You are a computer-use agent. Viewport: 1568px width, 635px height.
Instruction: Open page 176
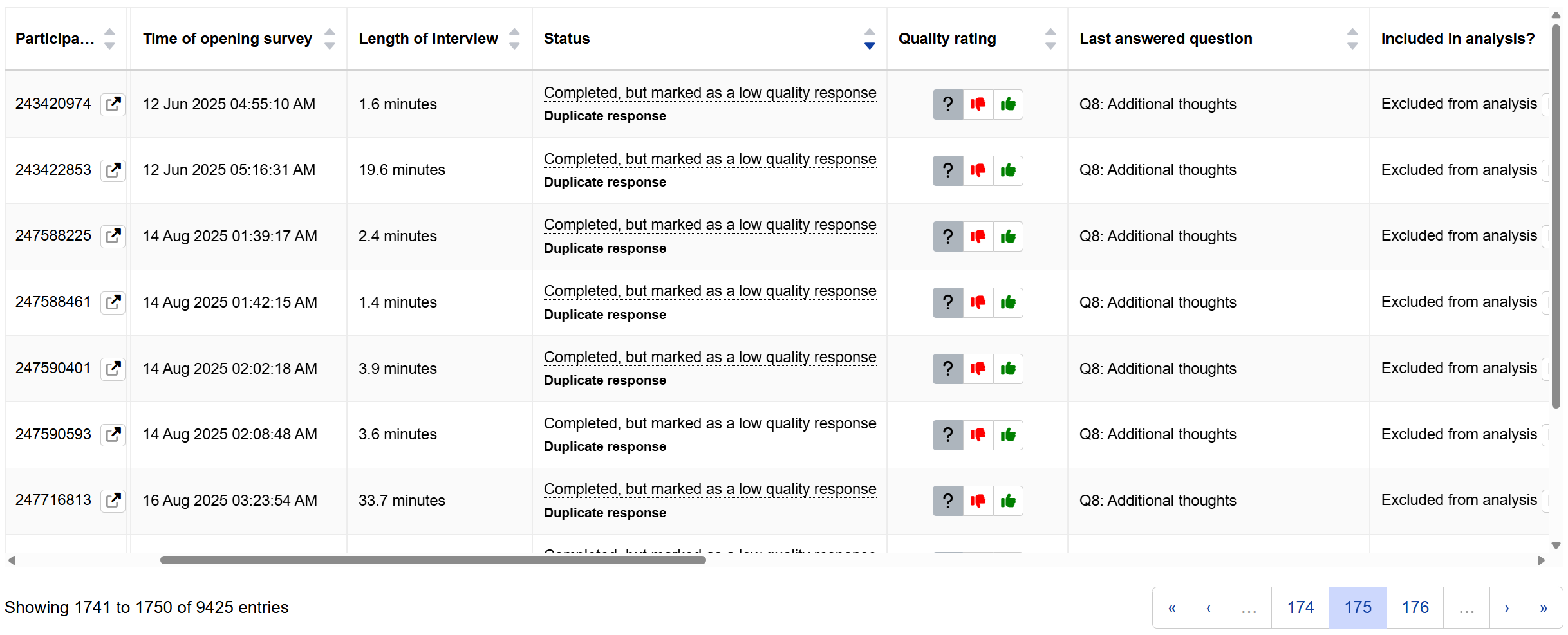click(x=1415, y=607)
